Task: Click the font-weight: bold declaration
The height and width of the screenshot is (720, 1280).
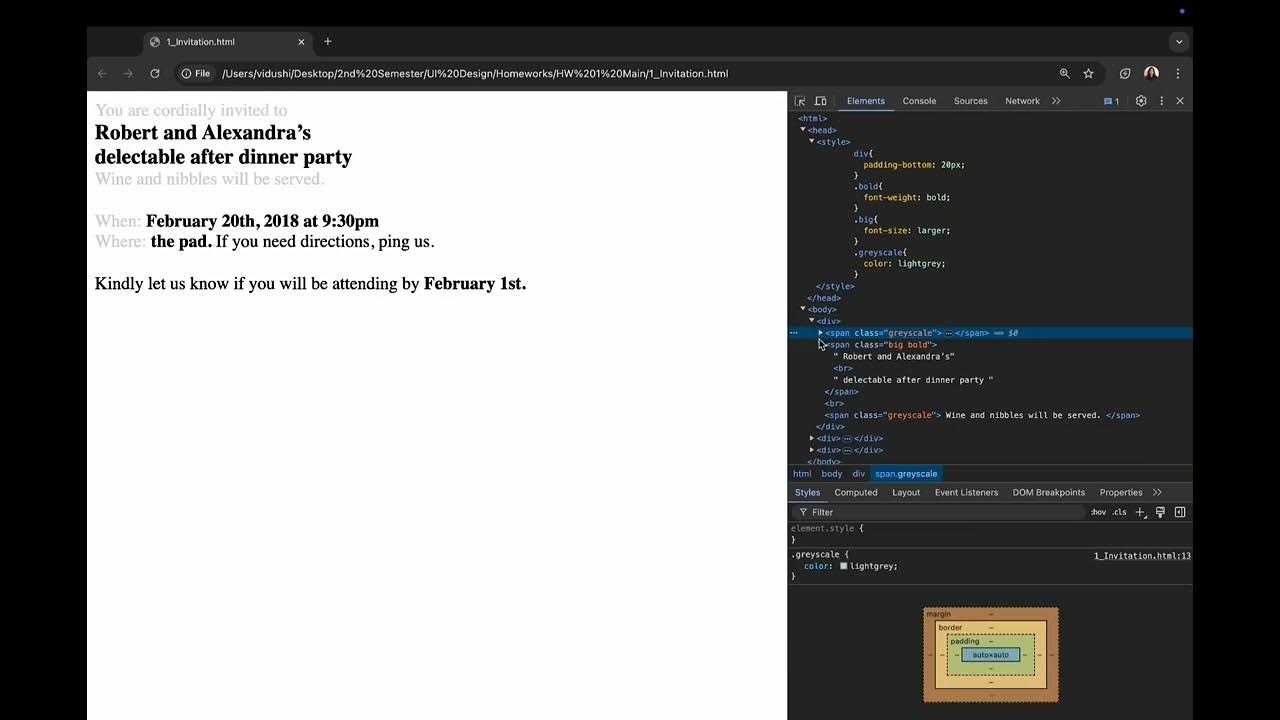Action: coord(907,197)
